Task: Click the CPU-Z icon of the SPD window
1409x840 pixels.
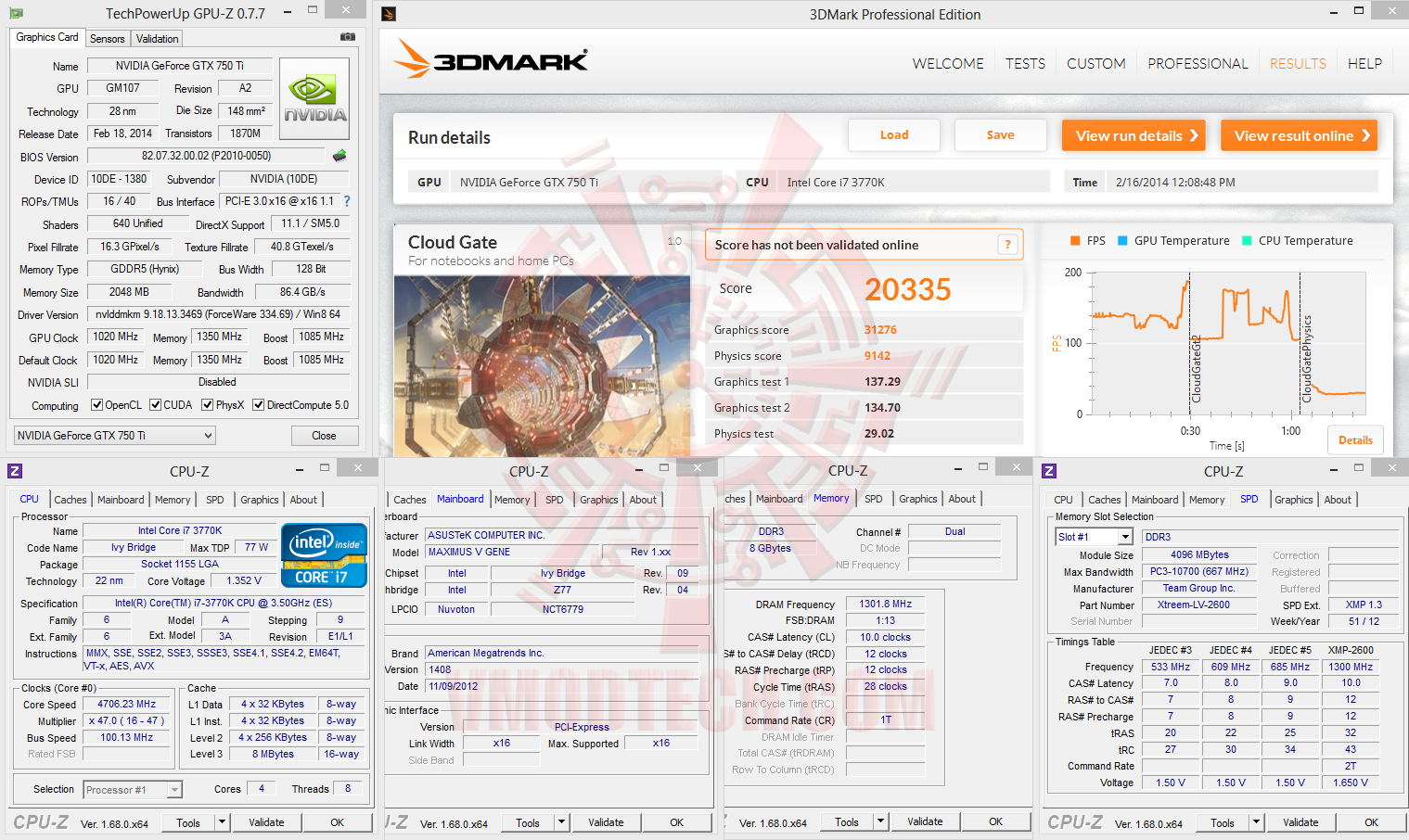Action: pyautogui.click(x=1049, y=470)
